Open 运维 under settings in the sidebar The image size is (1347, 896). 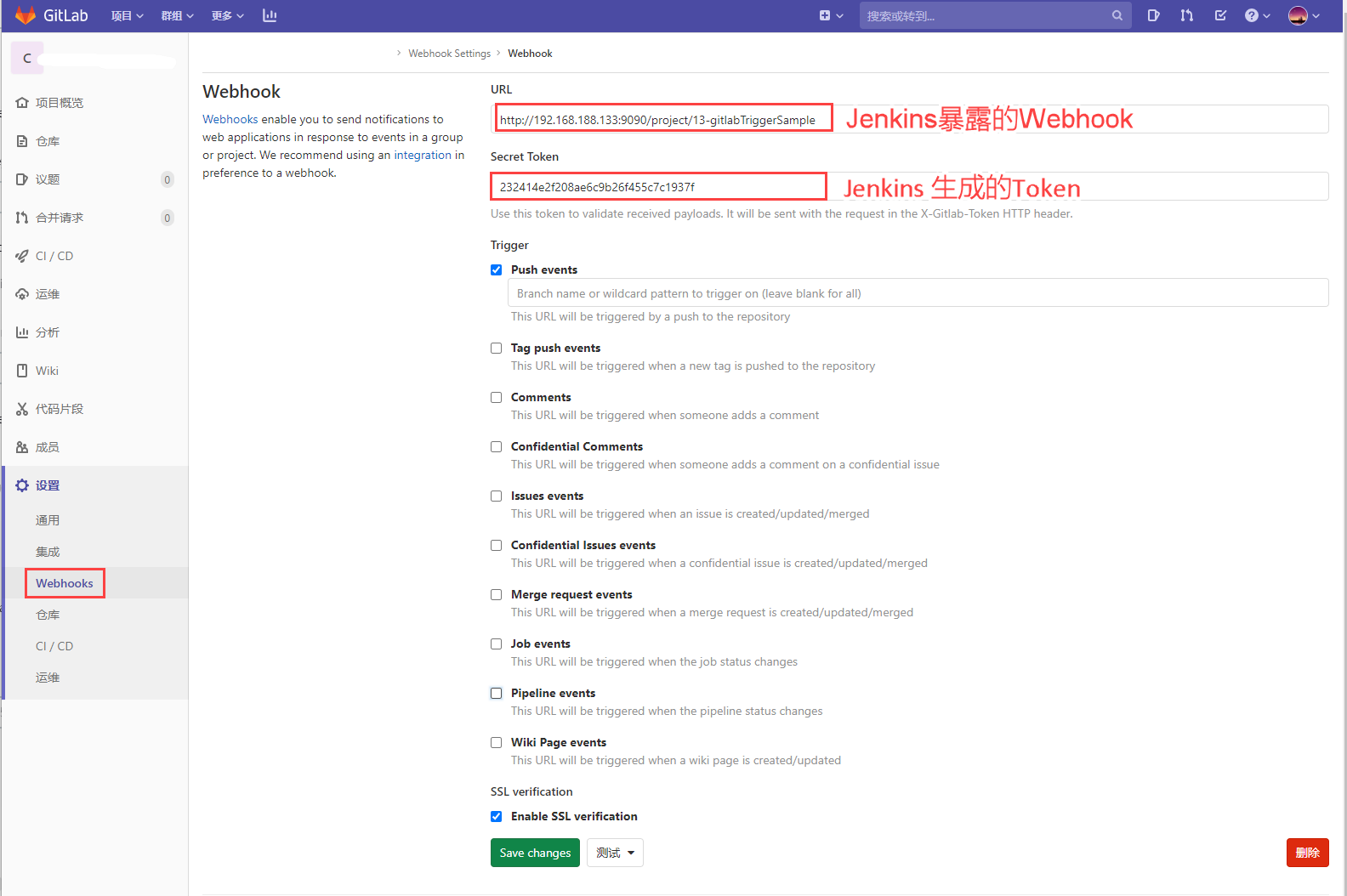point(48,678)
